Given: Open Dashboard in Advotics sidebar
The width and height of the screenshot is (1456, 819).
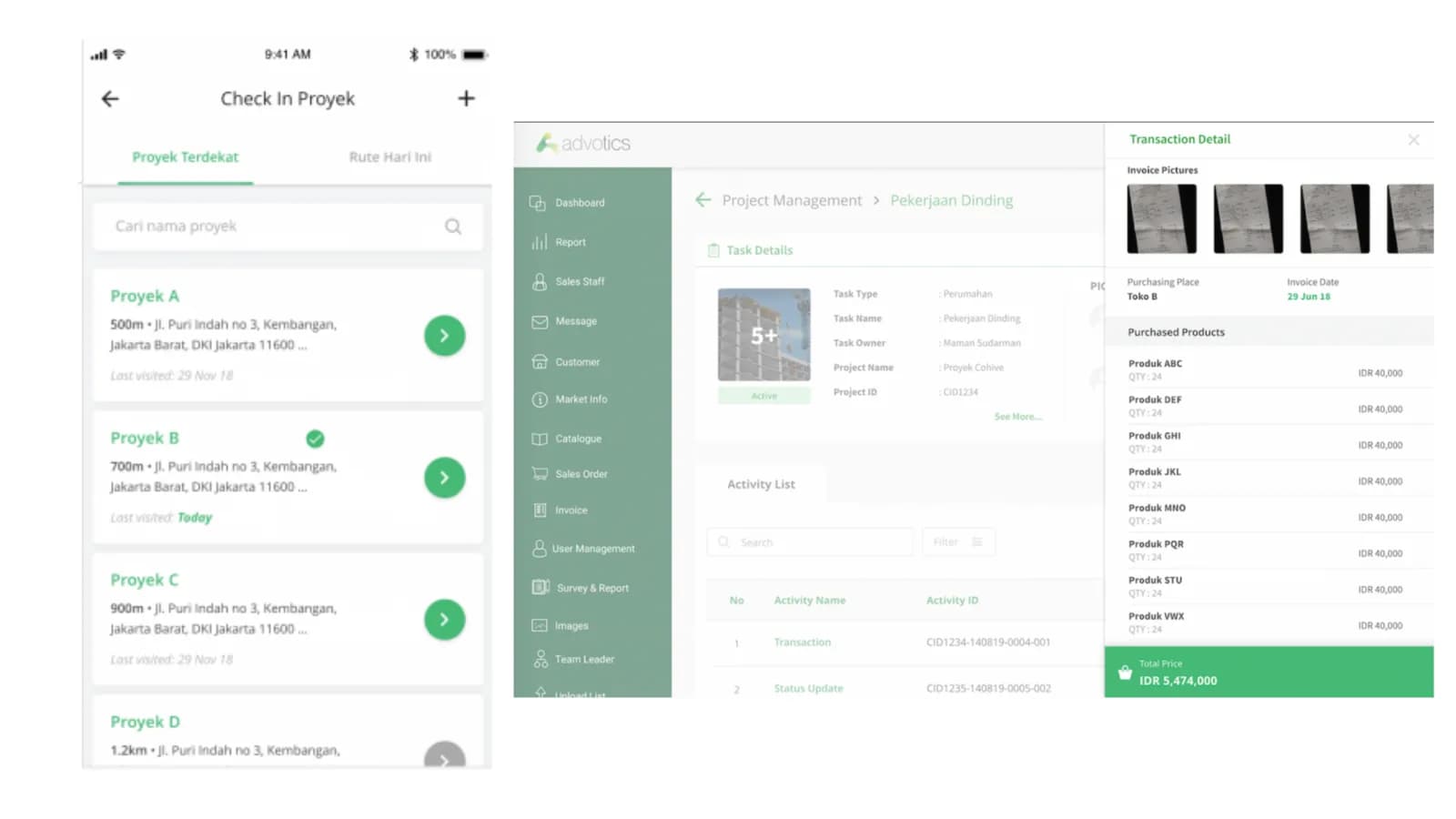Looking at the screenshot, I should [568, 203].
